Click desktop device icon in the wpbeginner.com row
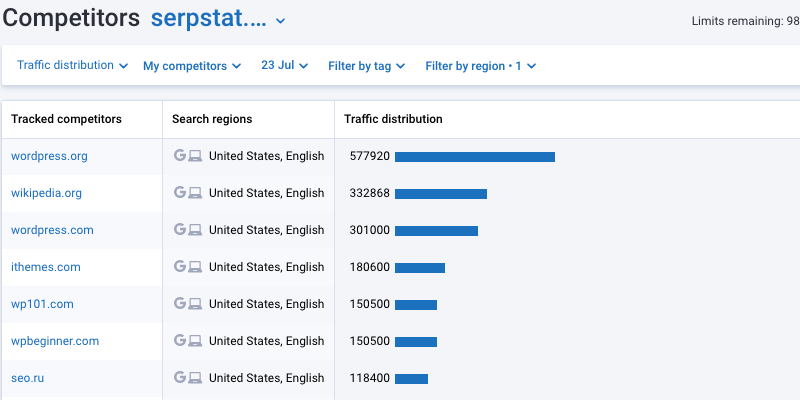This screenshot has width=800, height=400. click(x=196, y=341)
